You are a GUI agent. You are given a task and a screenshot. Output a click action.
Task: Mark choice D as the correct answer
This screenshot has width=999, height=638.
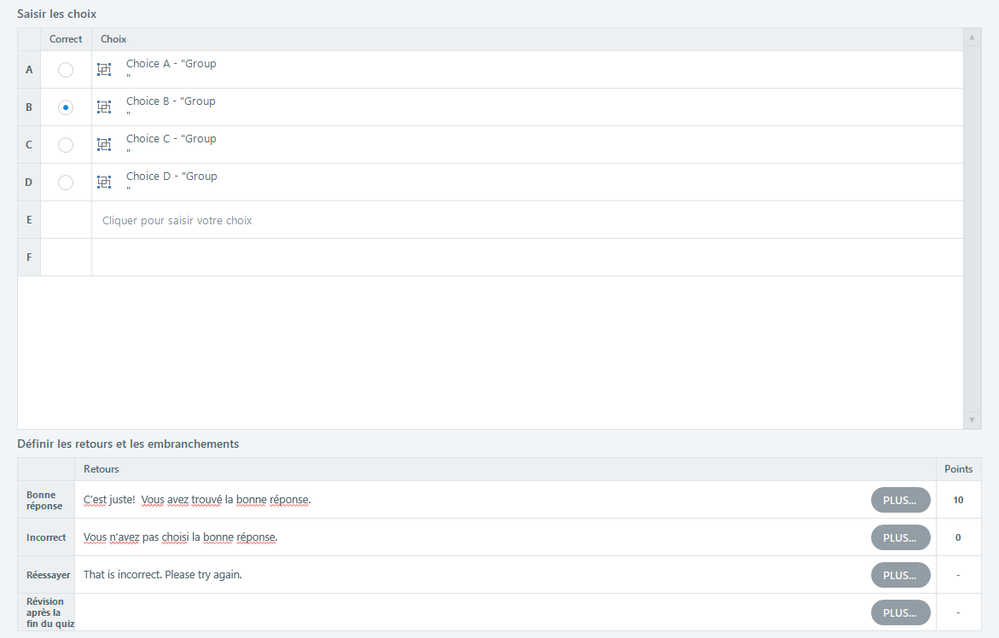66,182
